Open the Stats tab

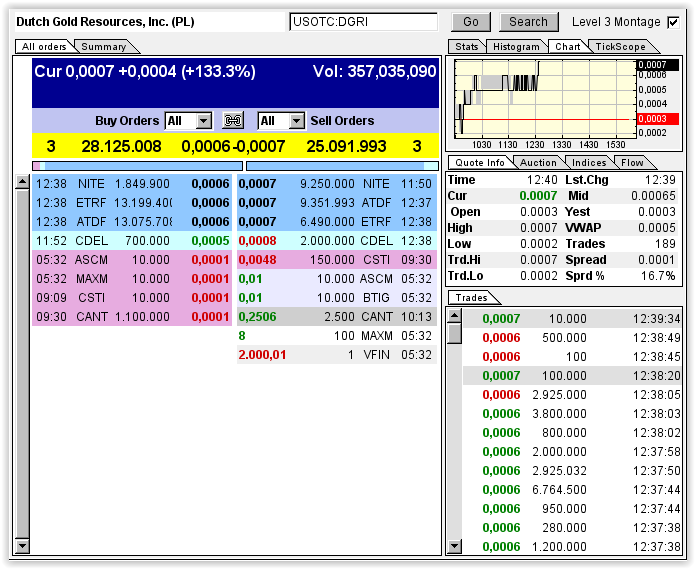(467, 47)
